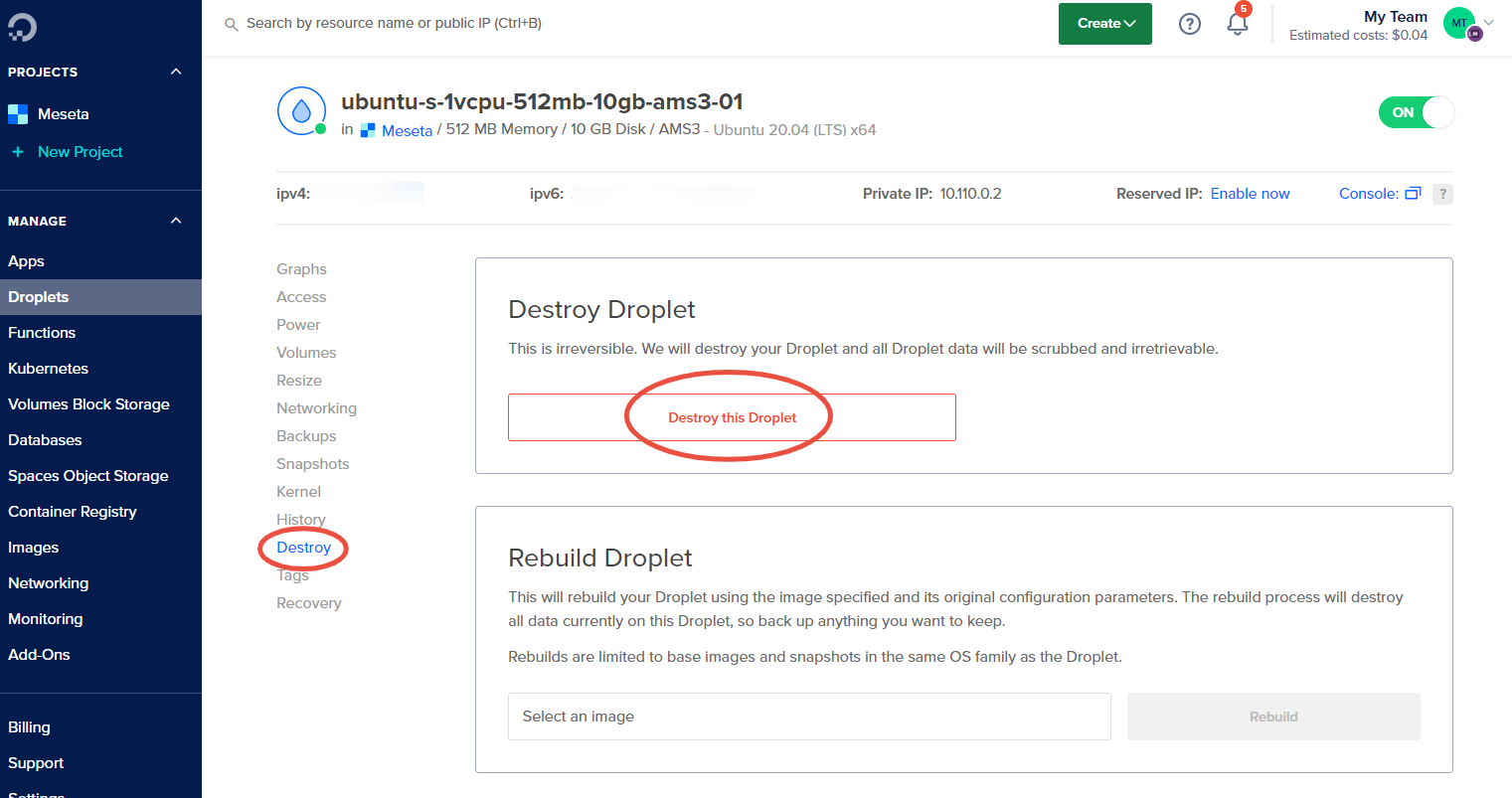Click the Meseta project icon in sidebar
This screenshot has width=1512, height=798.
[18, 114]
